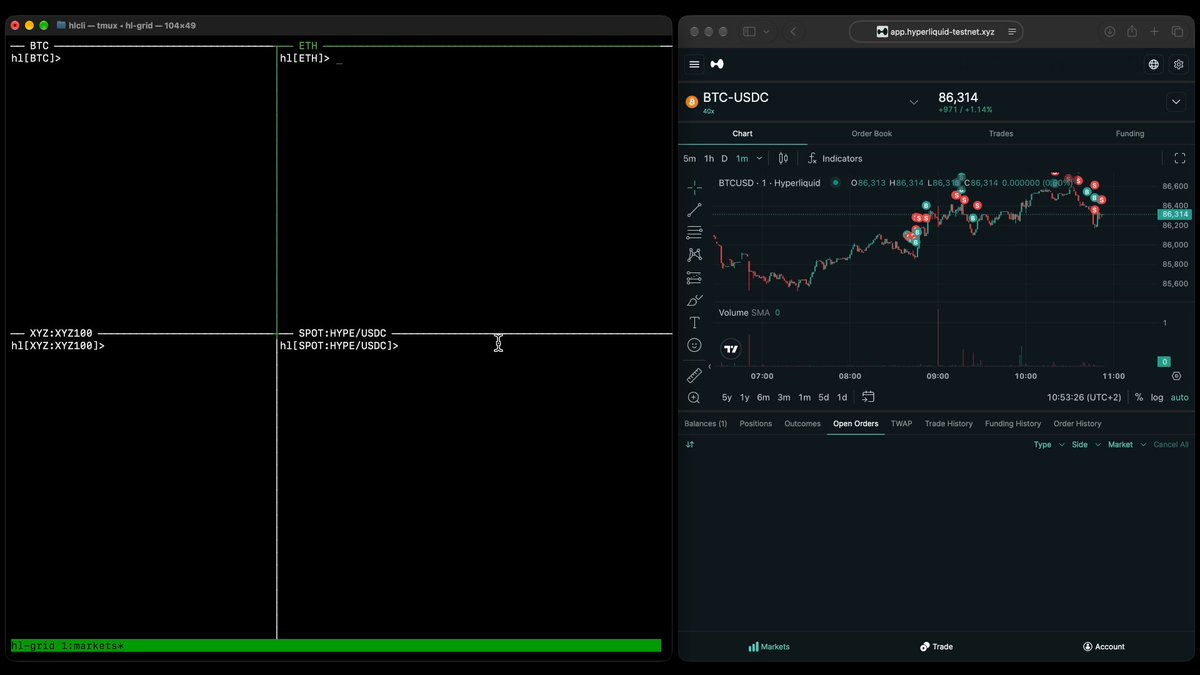Enter fullscreen chart mode
This screenshot has height=675, width=1200.
click(1179, 158)
